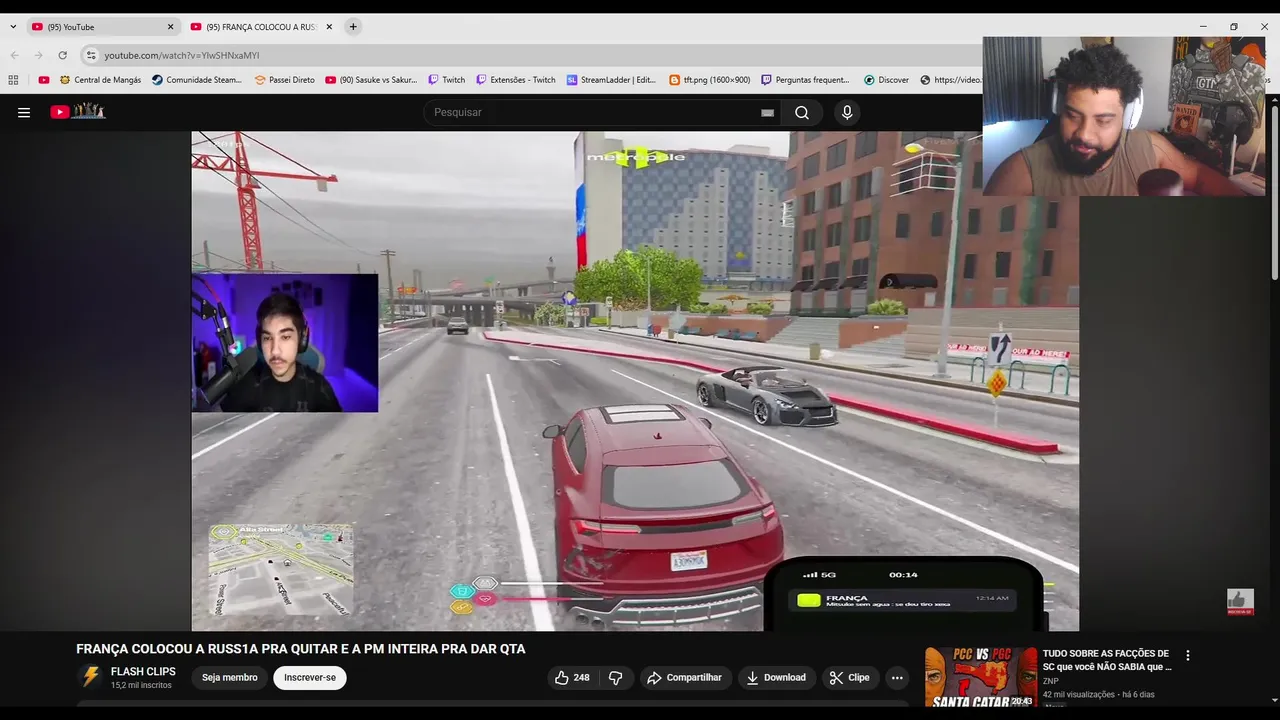1280x720 pixels.
Task: Click the Inscrever-se subscribe button
Action: pyautogui.click(x=310, y=677)
